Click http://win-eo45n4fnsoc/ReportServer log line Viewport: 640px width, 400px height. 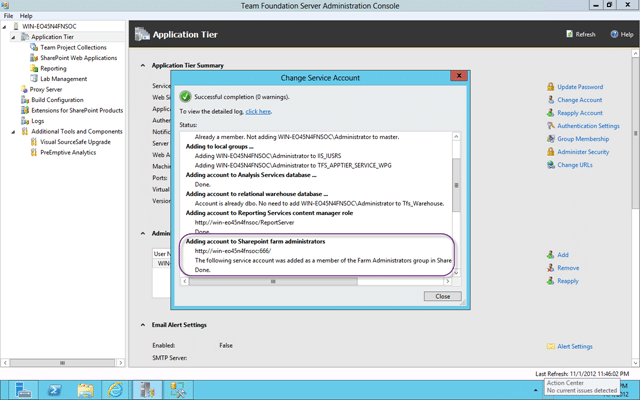click(244, 222)
